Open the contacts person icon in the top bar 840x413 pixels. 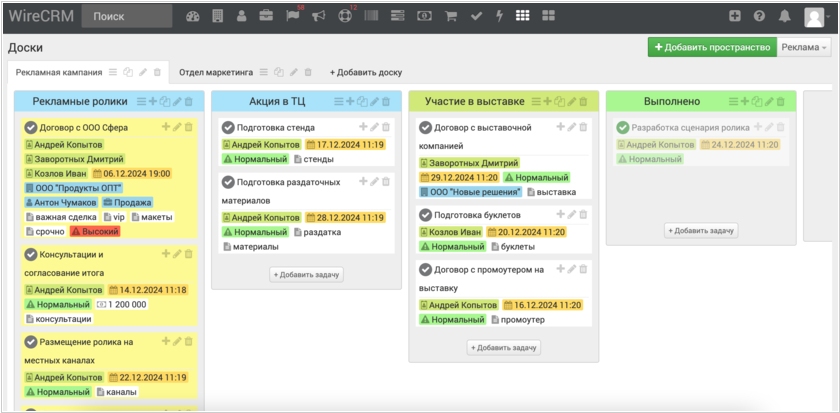tap(242, 16)
